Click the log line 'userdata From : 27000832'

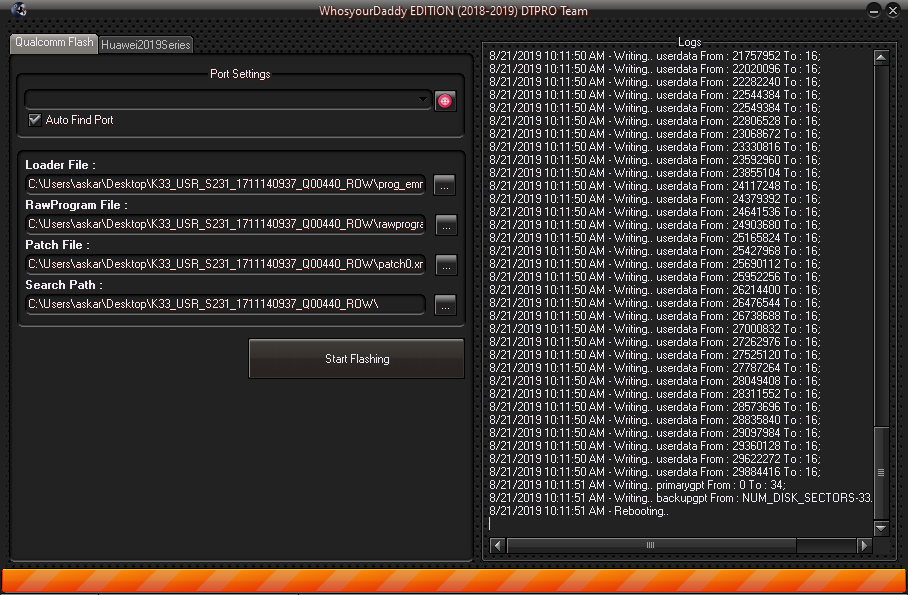654,328
